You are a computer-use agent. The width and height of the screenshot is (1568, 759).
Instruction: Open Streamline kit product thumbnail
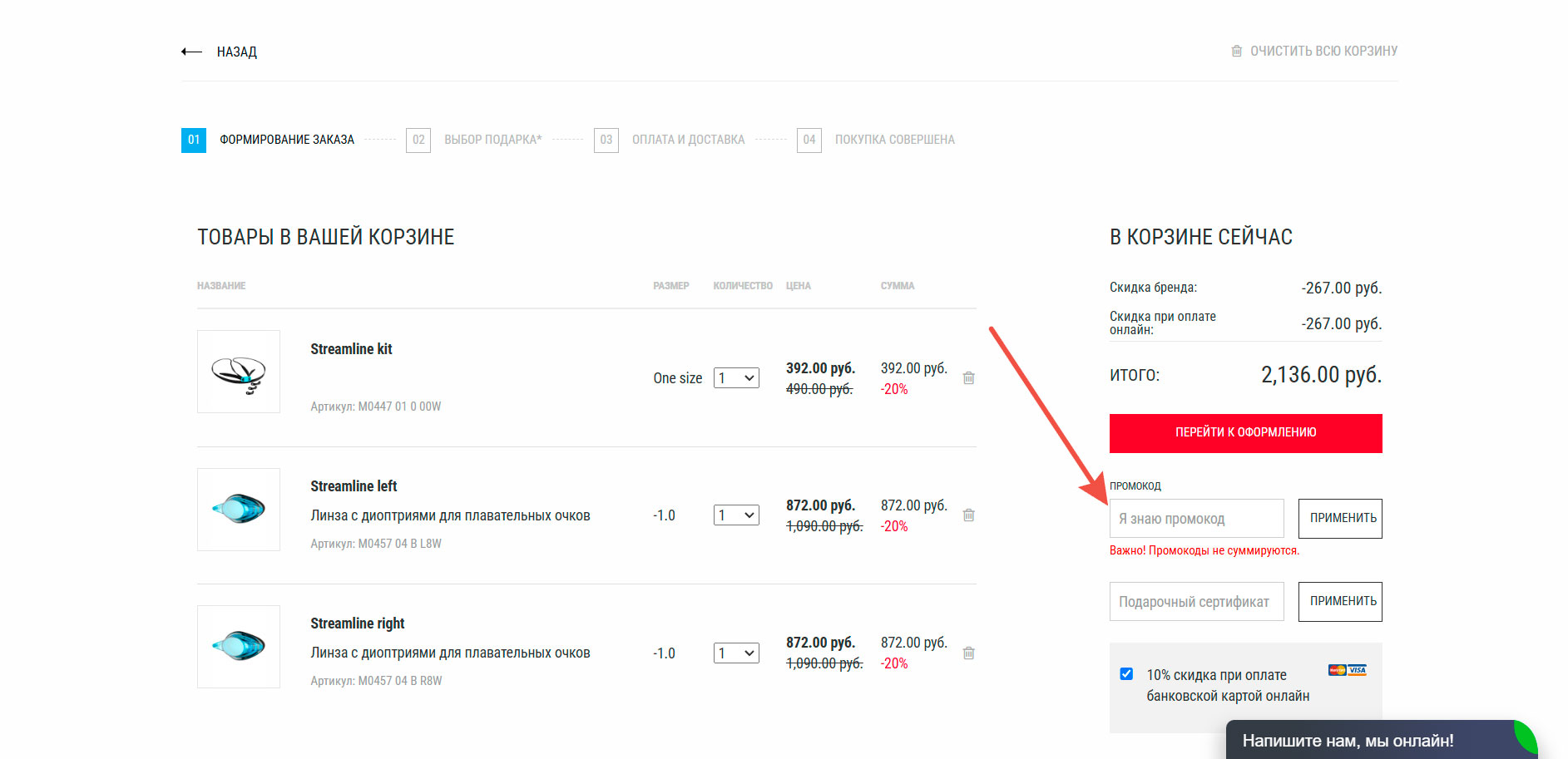[239, 372]
